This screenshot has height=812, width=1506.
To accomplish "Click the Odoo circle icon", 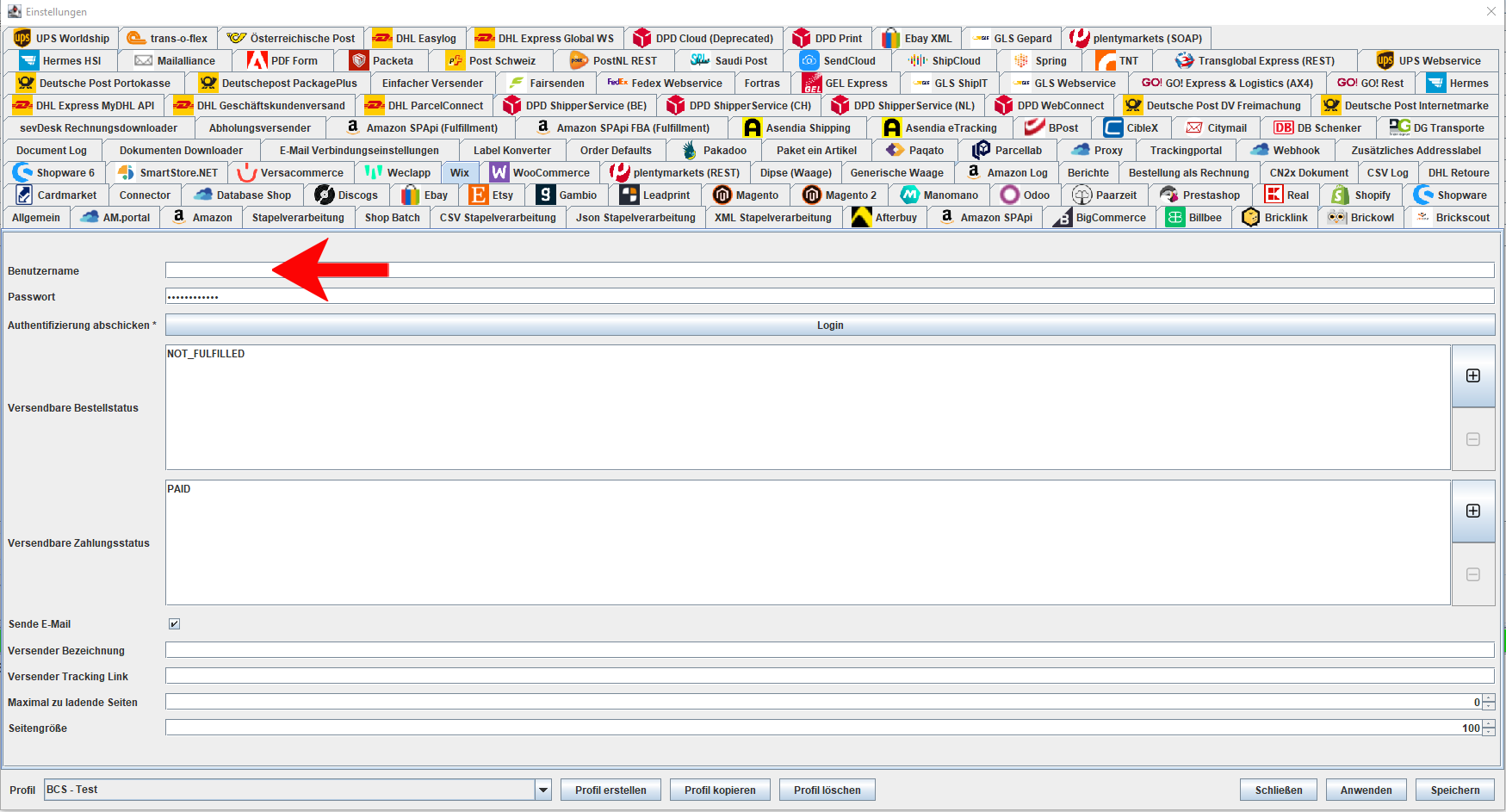I will pyautogui.click(x=1010, y=195).
